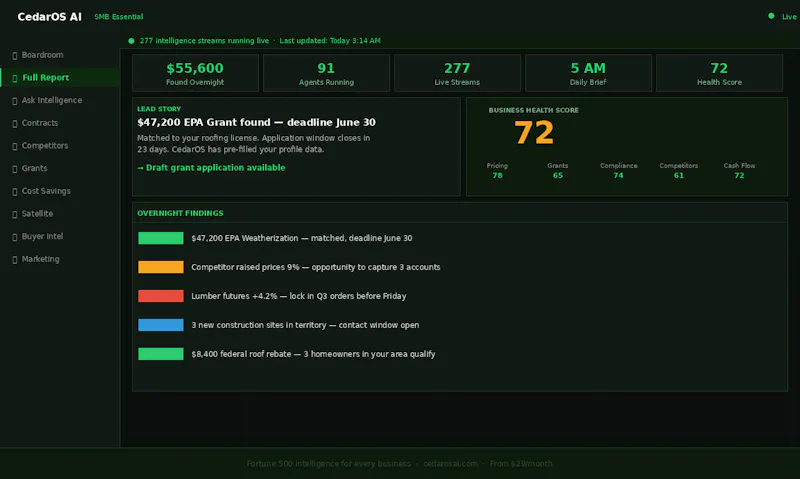Screen dimensions: 800x479
Task: Click the Competitors 61 sub-score
Action: click(679, 170)
